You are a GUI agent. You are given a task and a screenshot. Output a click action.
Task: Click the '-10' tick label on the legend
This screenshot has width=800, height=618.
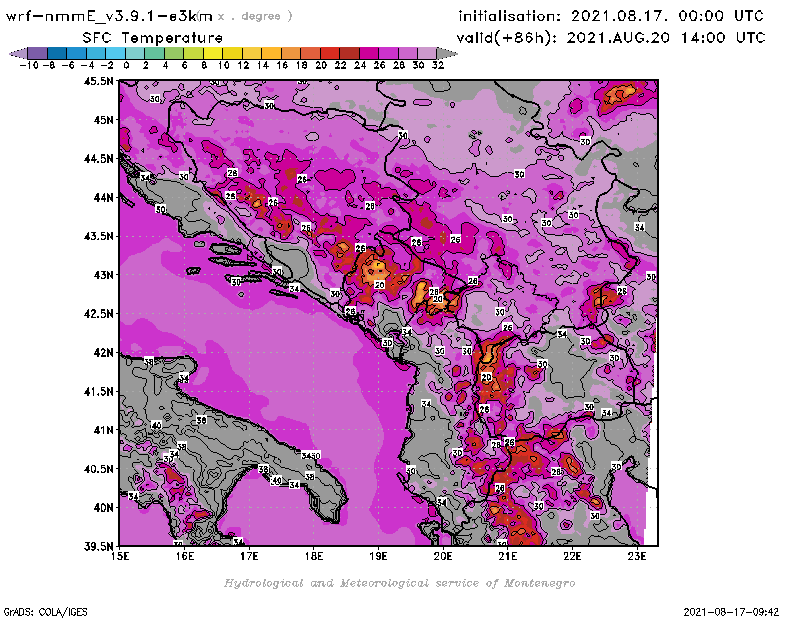[29, 65]
